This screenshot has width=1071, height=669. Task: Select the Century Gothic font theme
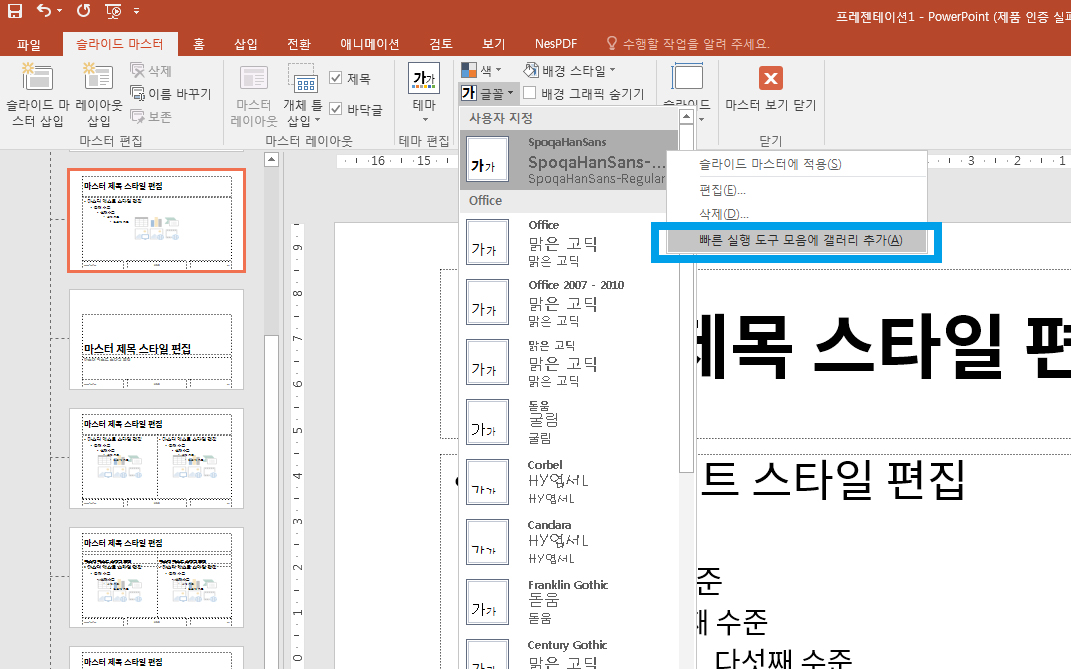tap(569, 653)
